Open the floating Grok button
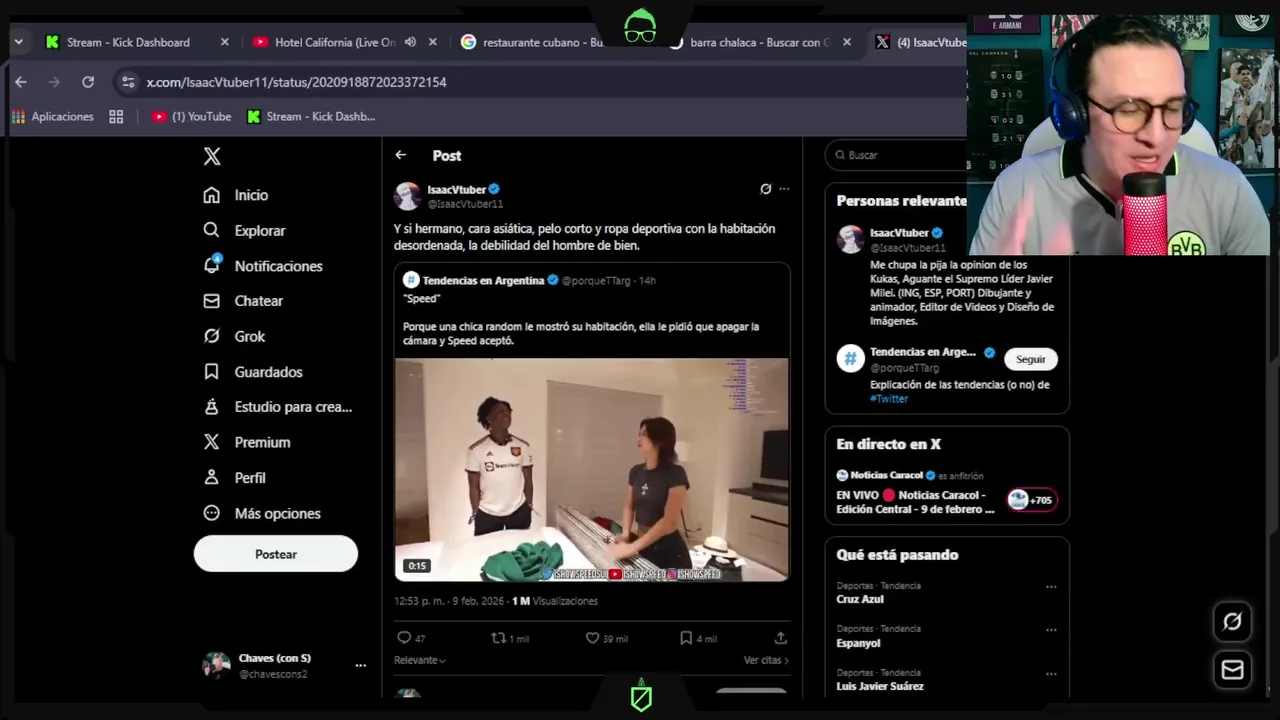This screenshot has width=1280, height=720. (x=1232, y=622)
